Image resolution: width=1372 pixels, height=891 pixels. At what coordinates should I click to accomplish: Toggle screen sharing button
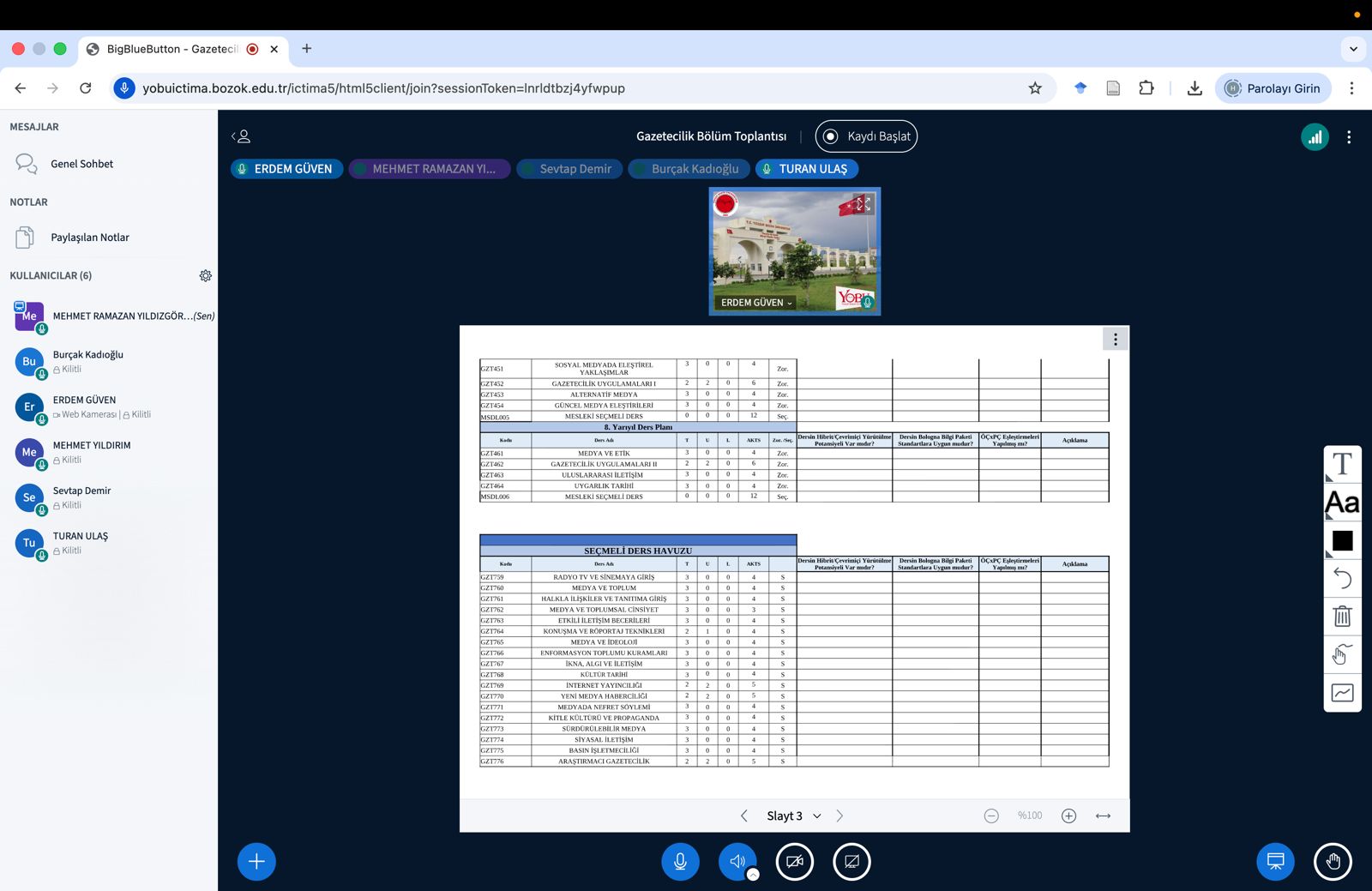tap(851, 862)
